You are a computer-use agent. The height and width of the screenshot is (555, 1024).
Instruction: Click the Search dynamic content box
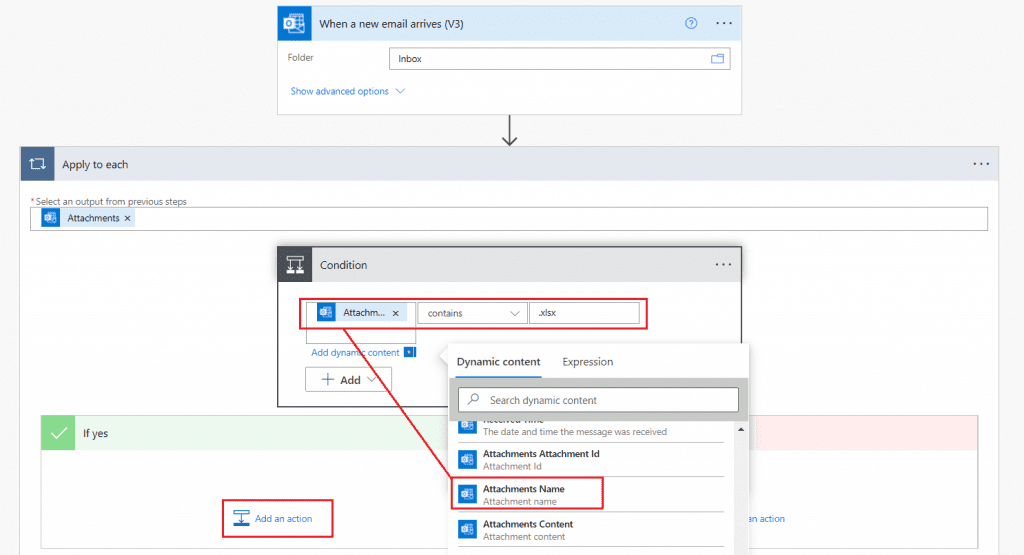pyautogui.click(x=598, y=400)
